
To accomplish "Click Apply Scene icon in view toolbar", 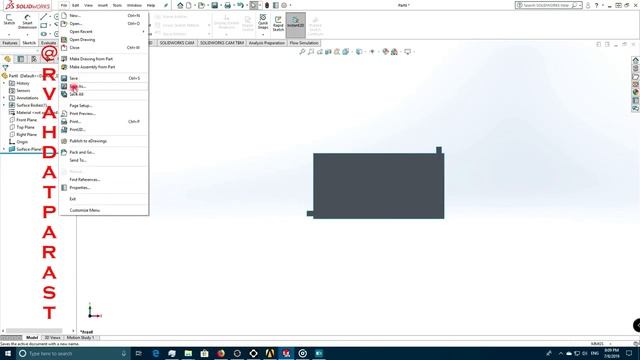I will click(394, 52).
